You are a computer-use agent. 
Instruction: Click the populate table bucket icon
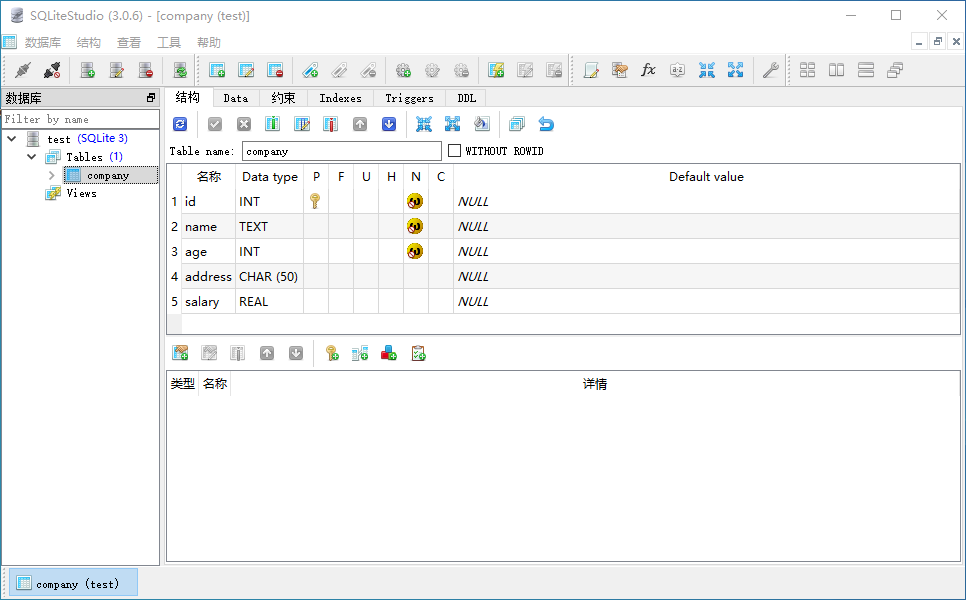482,124
